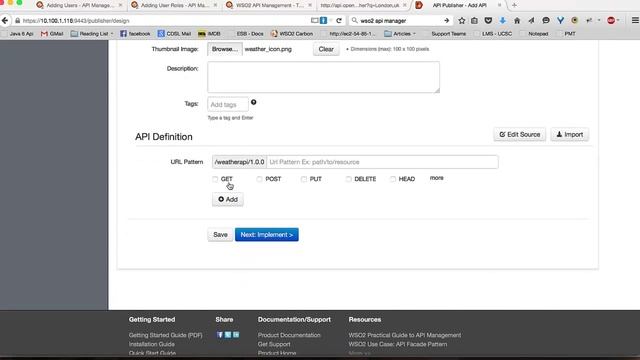Check the PUT method checkbox

[x=303, y=179]
